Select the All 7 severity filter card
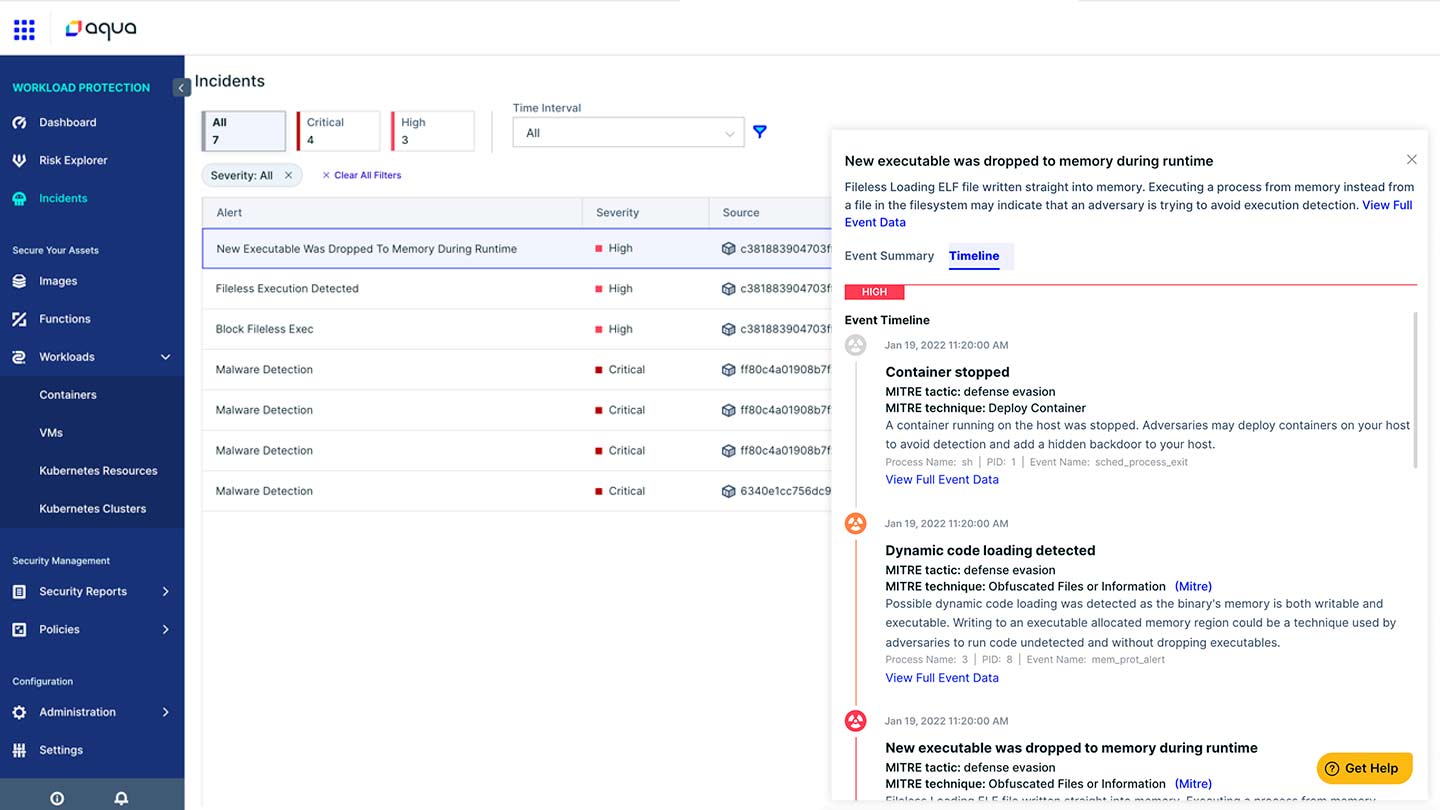This screenshot has width=1440, height=810. (x=244, y=131)
